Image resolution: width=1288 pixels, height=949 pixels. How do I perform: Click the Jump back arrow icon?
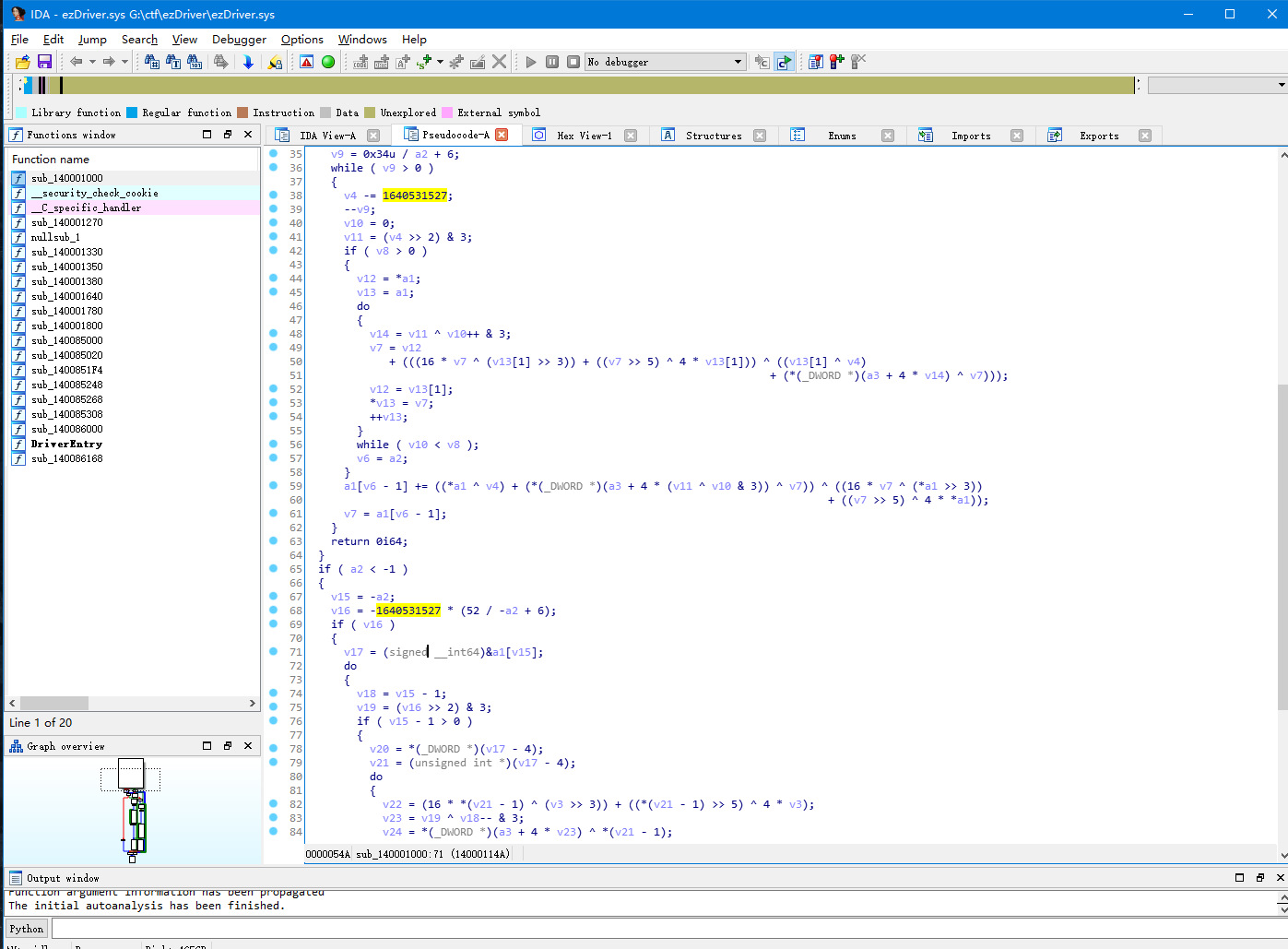click(76, 62)
